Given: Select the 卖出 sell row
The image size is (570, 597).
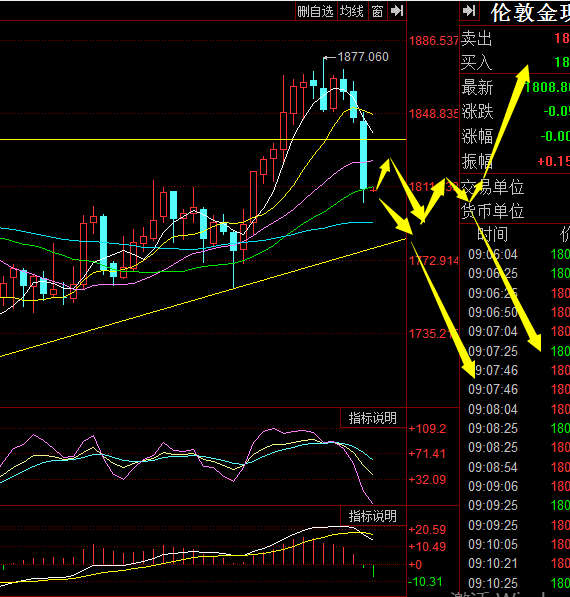Looking at the screenshot, I should tap(515, 38).
